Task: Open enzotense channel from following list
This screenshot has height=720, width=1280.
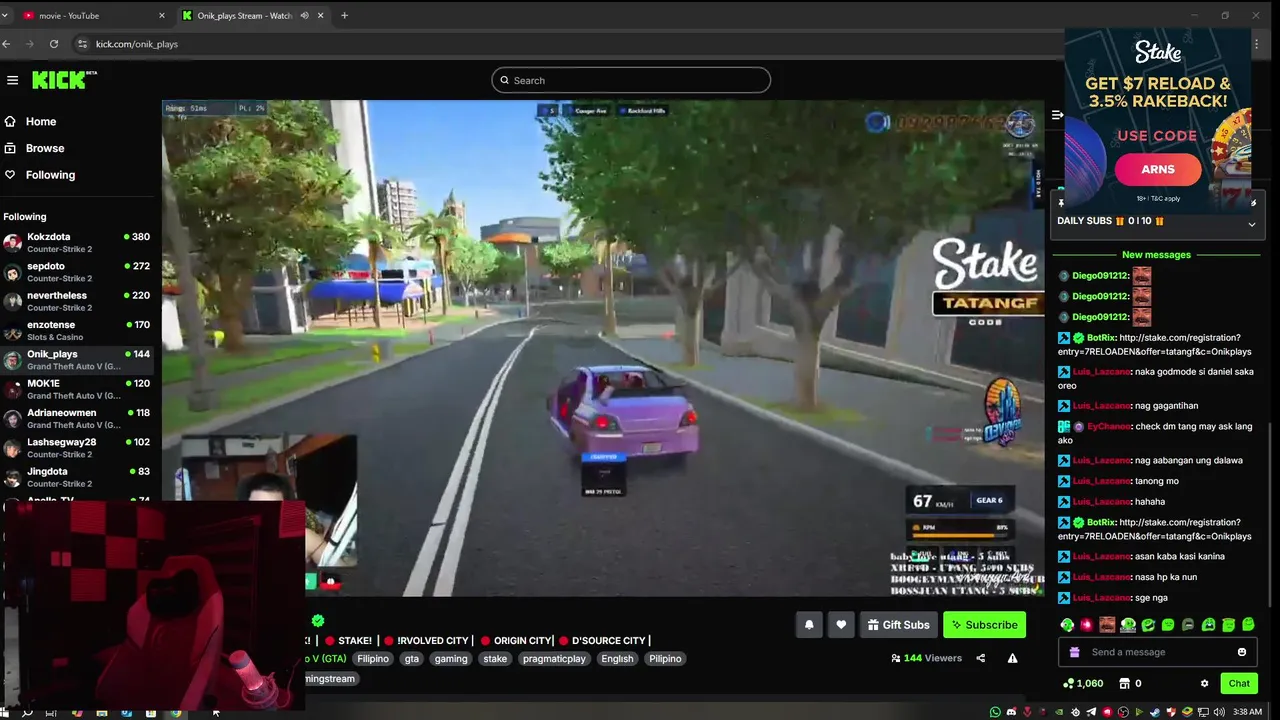Action: click(78, 331)
